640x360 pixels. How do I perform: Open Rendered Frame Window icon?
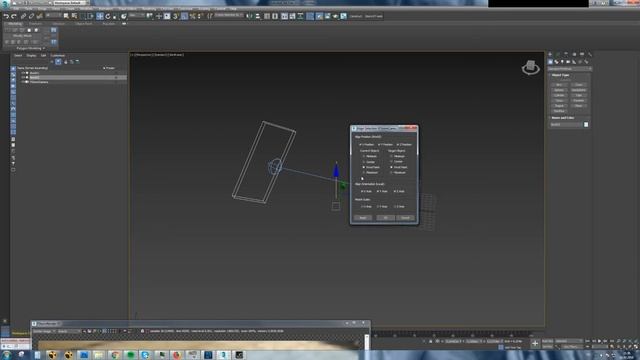point(327,16)
